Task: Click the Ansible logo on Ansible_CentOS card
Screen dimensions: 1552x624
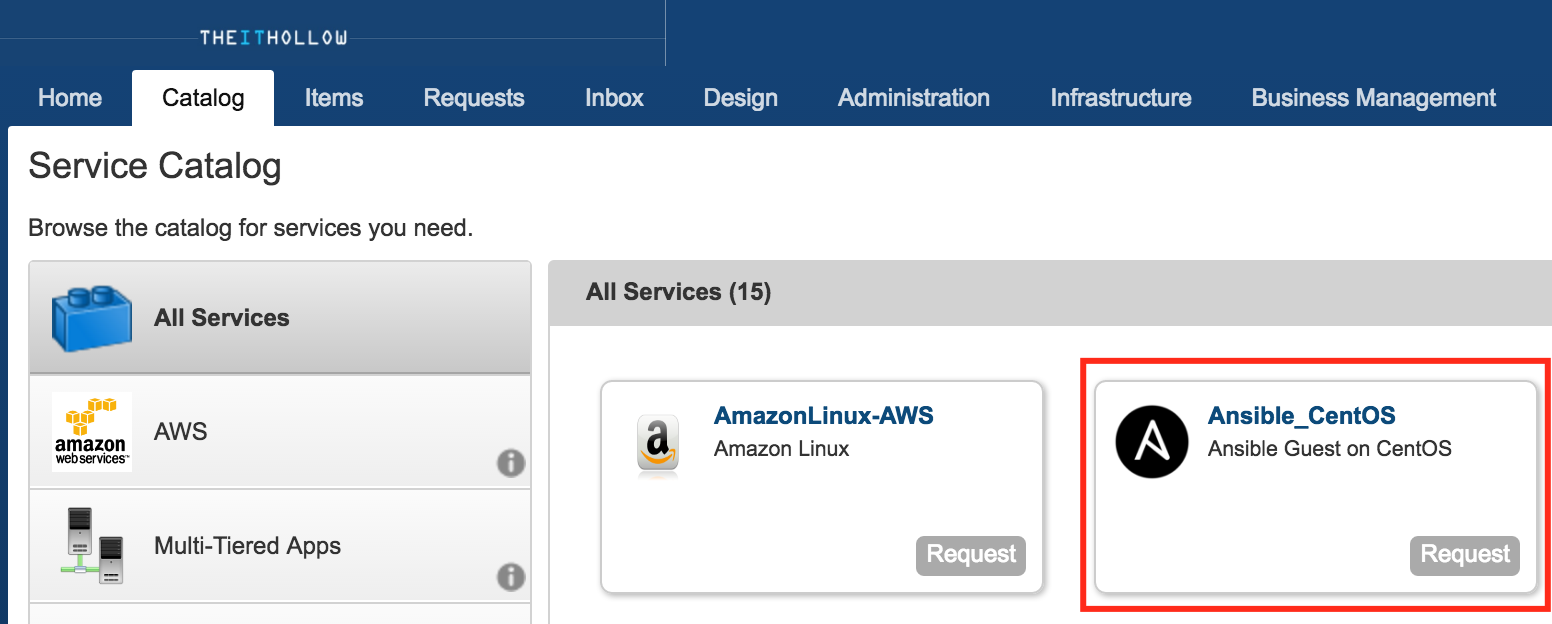Action: (x=1152, y=442)
